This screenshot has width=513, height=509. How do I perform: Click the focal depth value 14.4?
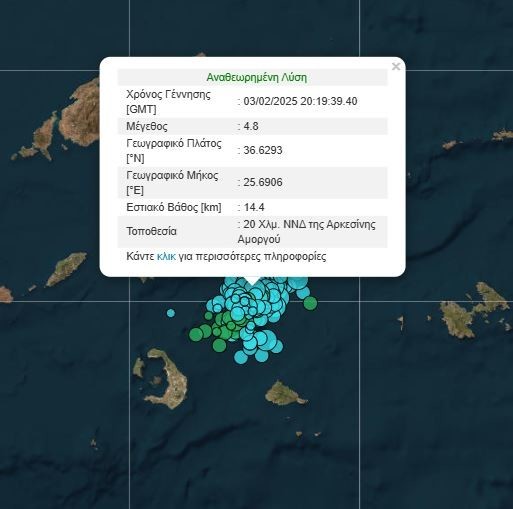coord(254,207)
